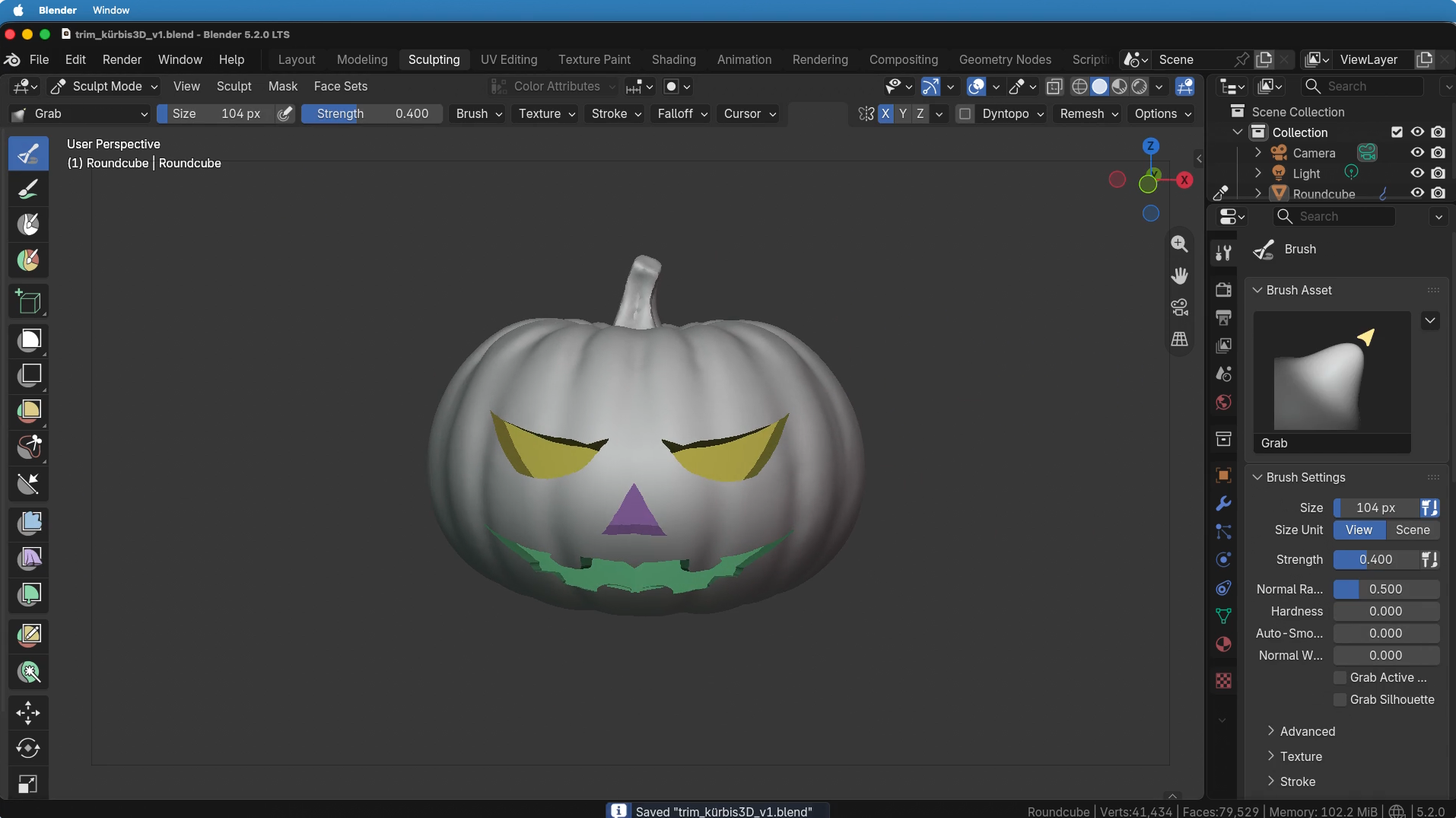1456x818 pixels.
Task: Select Material Preview shading mode
Action: point(1119,87)
